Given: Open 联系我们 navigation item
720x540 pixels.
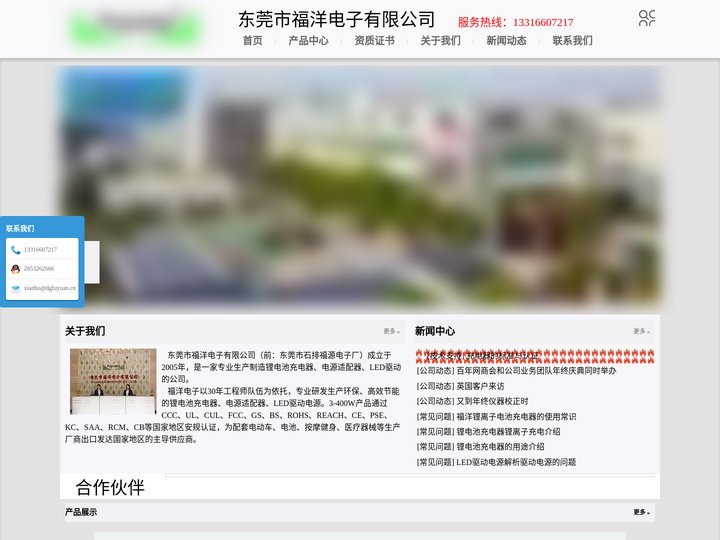Looking at the screenshot, I should [573, 41].
